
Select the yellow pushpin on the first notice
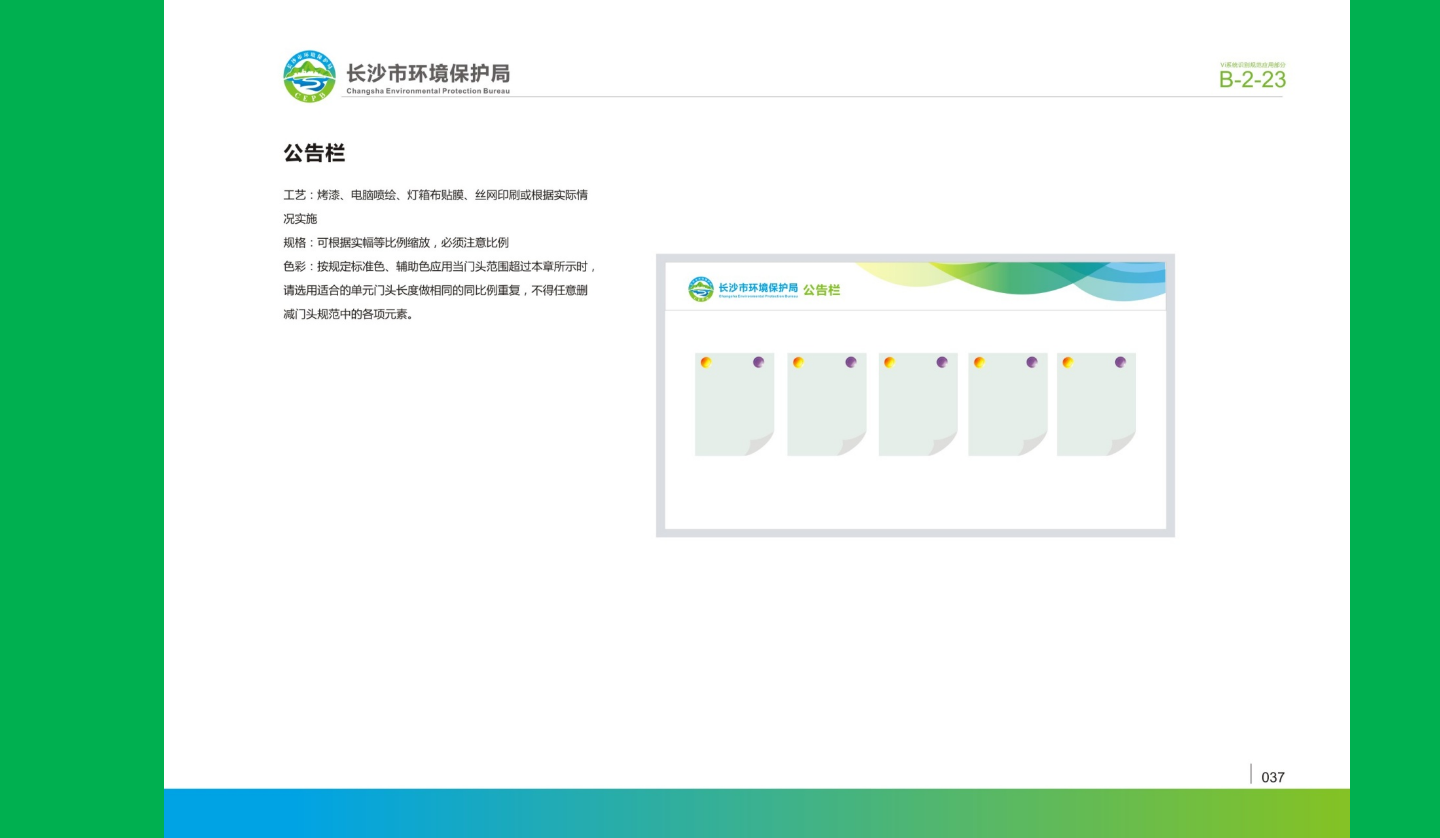tap(705, 363)
